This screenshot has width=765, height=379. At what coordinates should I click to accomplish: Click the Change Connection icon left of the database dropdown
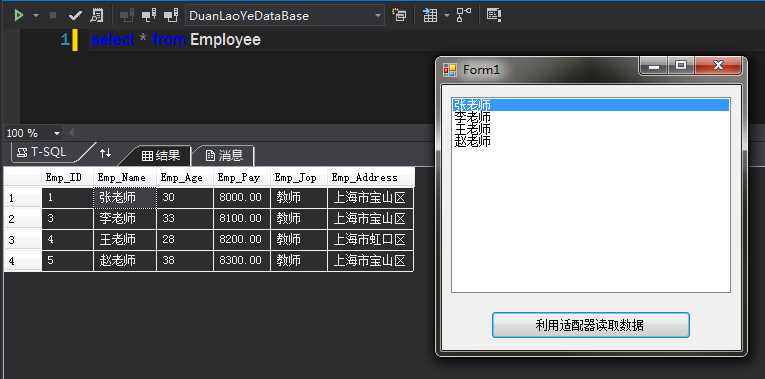tap(171, 16)
